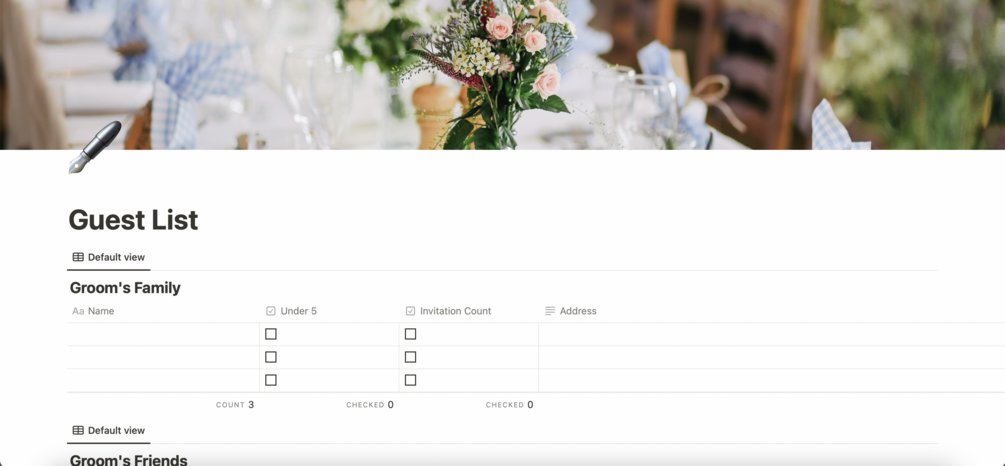Click table icon in first Default view tab
This screenshot has height=466, width=1005.
pos(78,257)
